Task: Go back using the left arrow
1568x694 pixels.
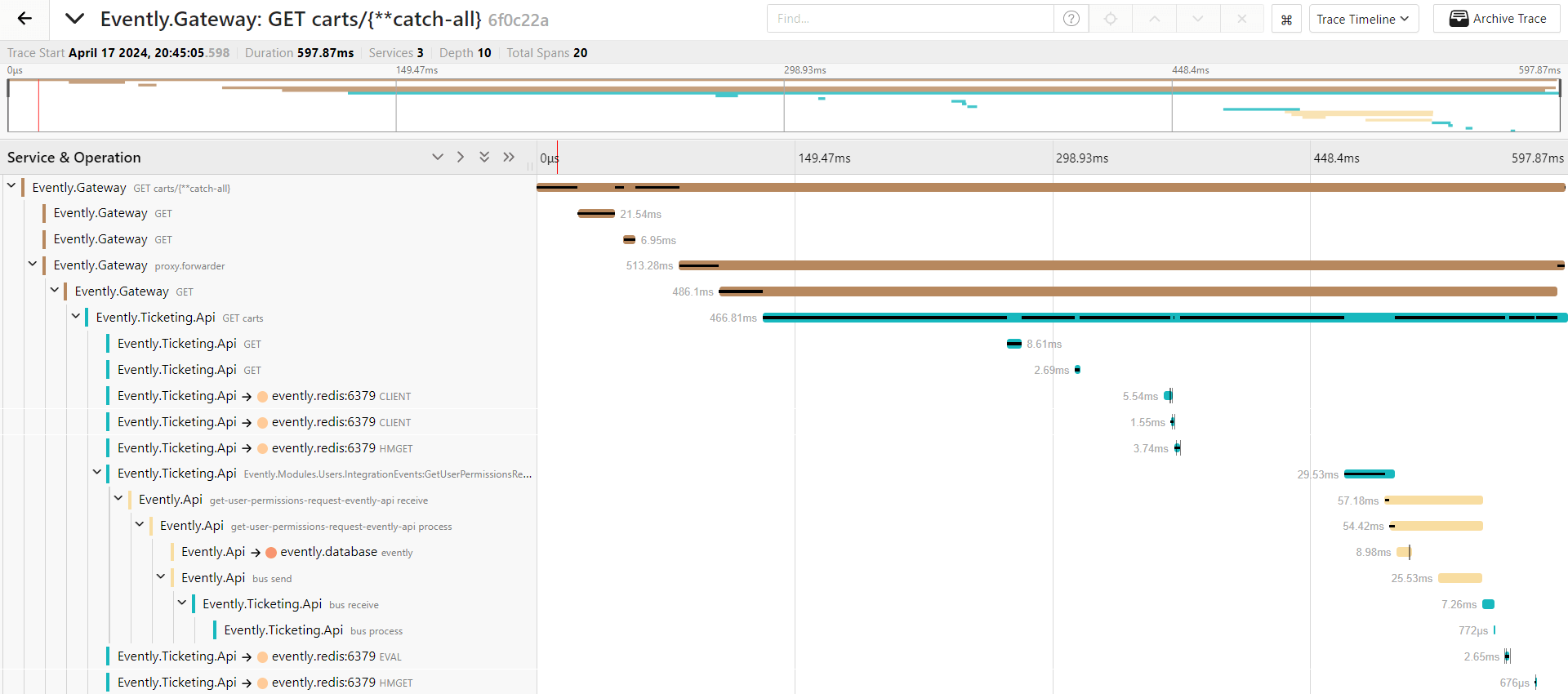Action: pos(24,19)
